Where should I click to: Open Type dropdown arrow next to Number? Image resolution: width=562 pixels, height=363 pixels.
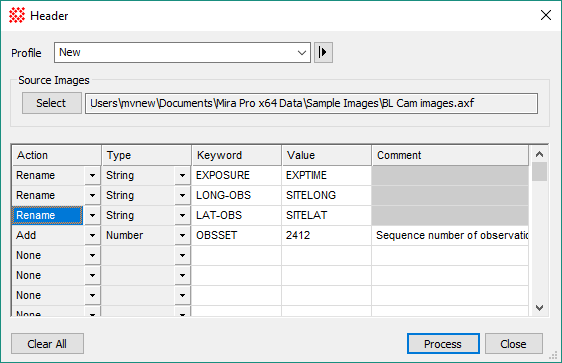click(182, 235)
